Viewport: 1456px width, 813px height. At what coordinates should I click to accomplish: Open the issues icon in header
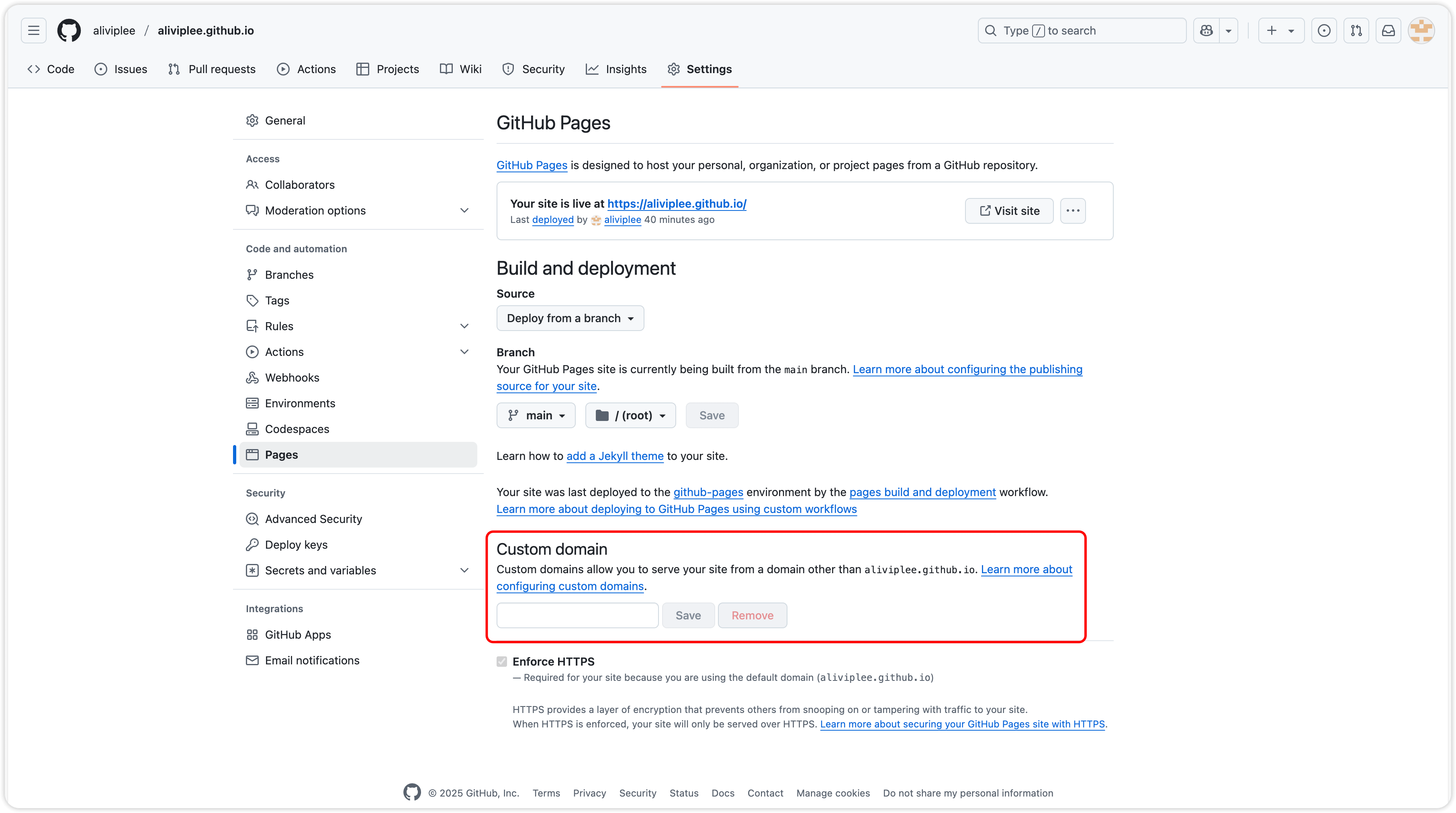pos(1324,31)
